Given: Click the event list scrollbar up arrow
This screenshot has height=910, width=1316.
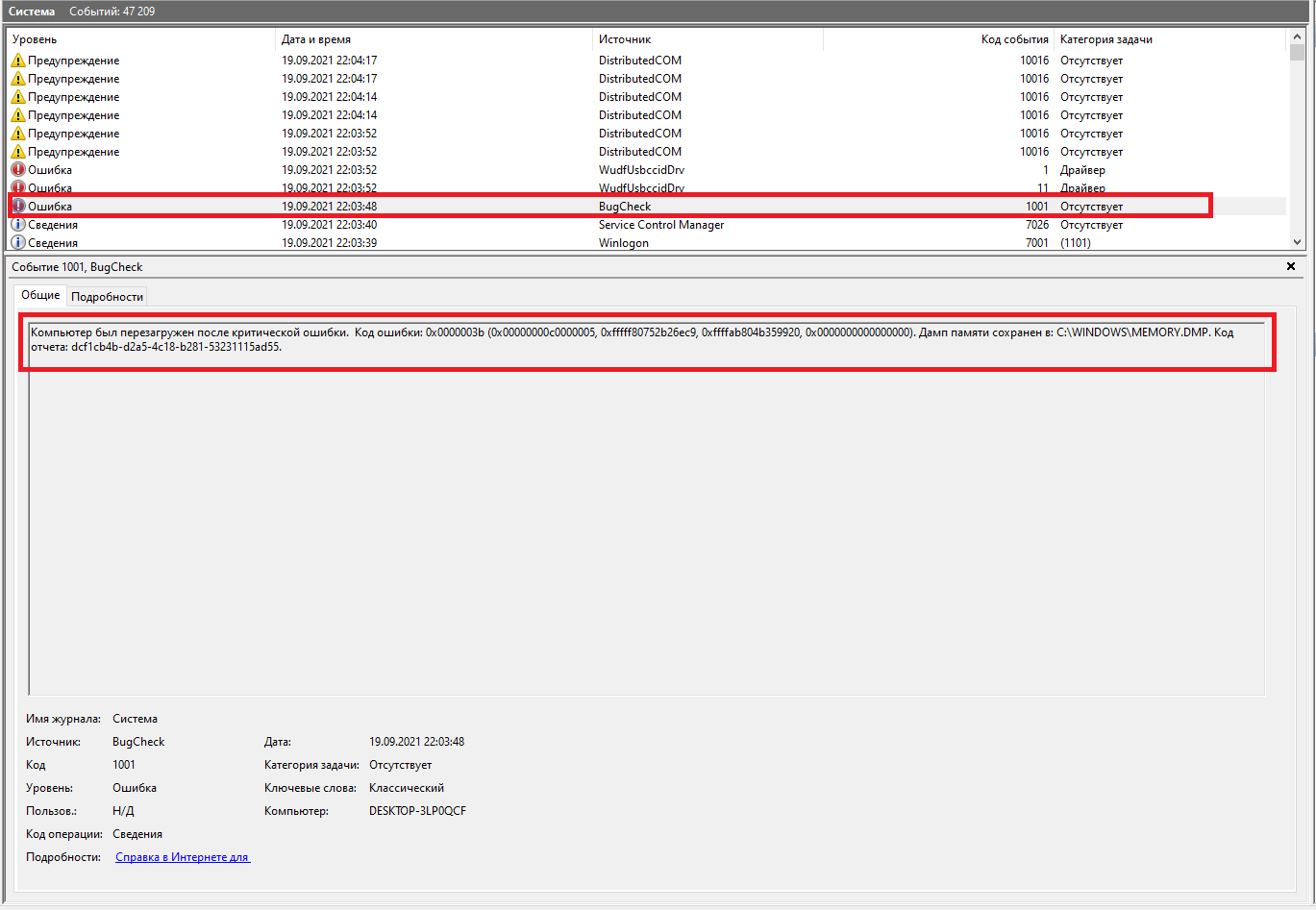Looking at the screenshot, I should coord(1297,37).
